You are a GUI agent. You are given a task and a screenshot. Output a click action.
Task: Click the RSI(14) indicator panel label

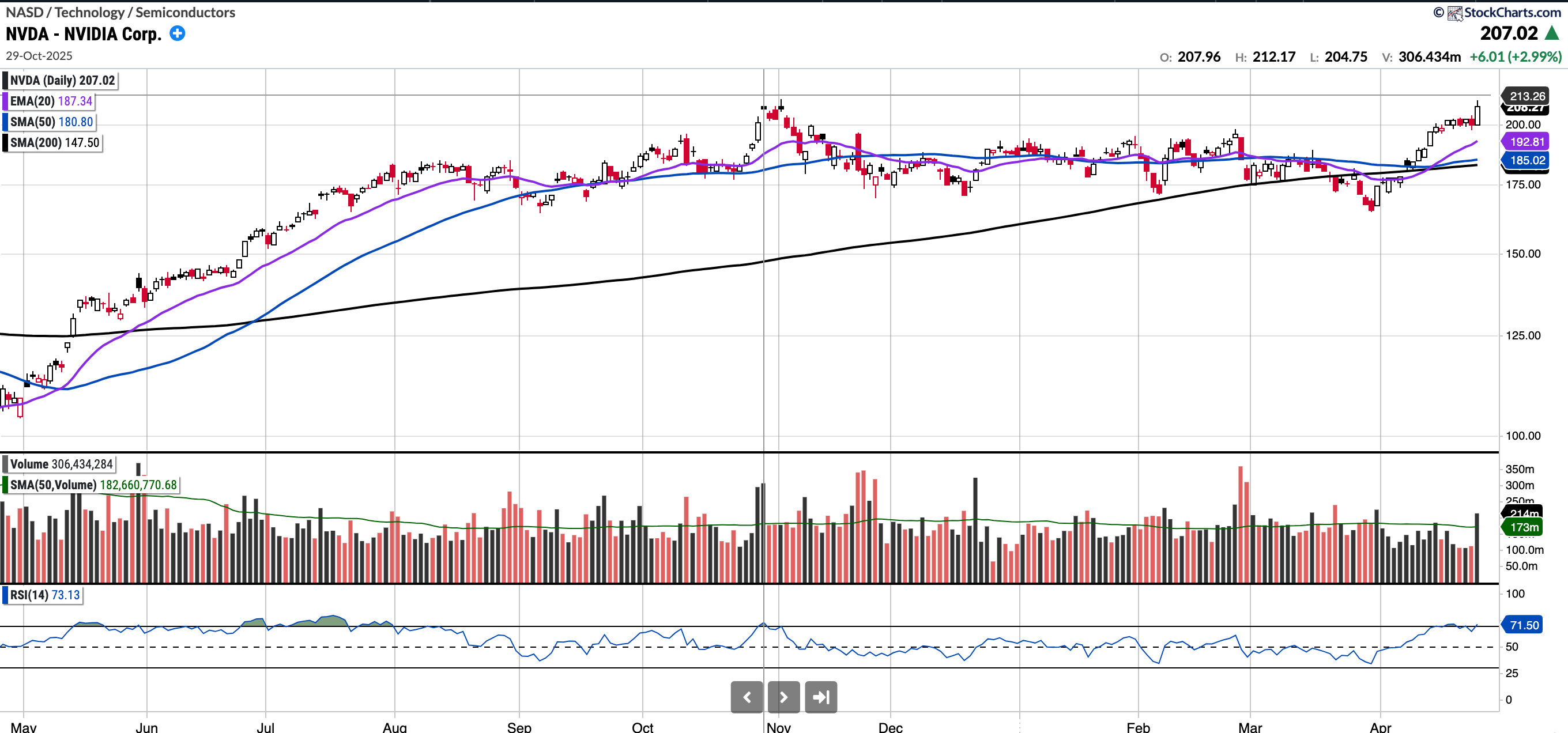point(44,595)
